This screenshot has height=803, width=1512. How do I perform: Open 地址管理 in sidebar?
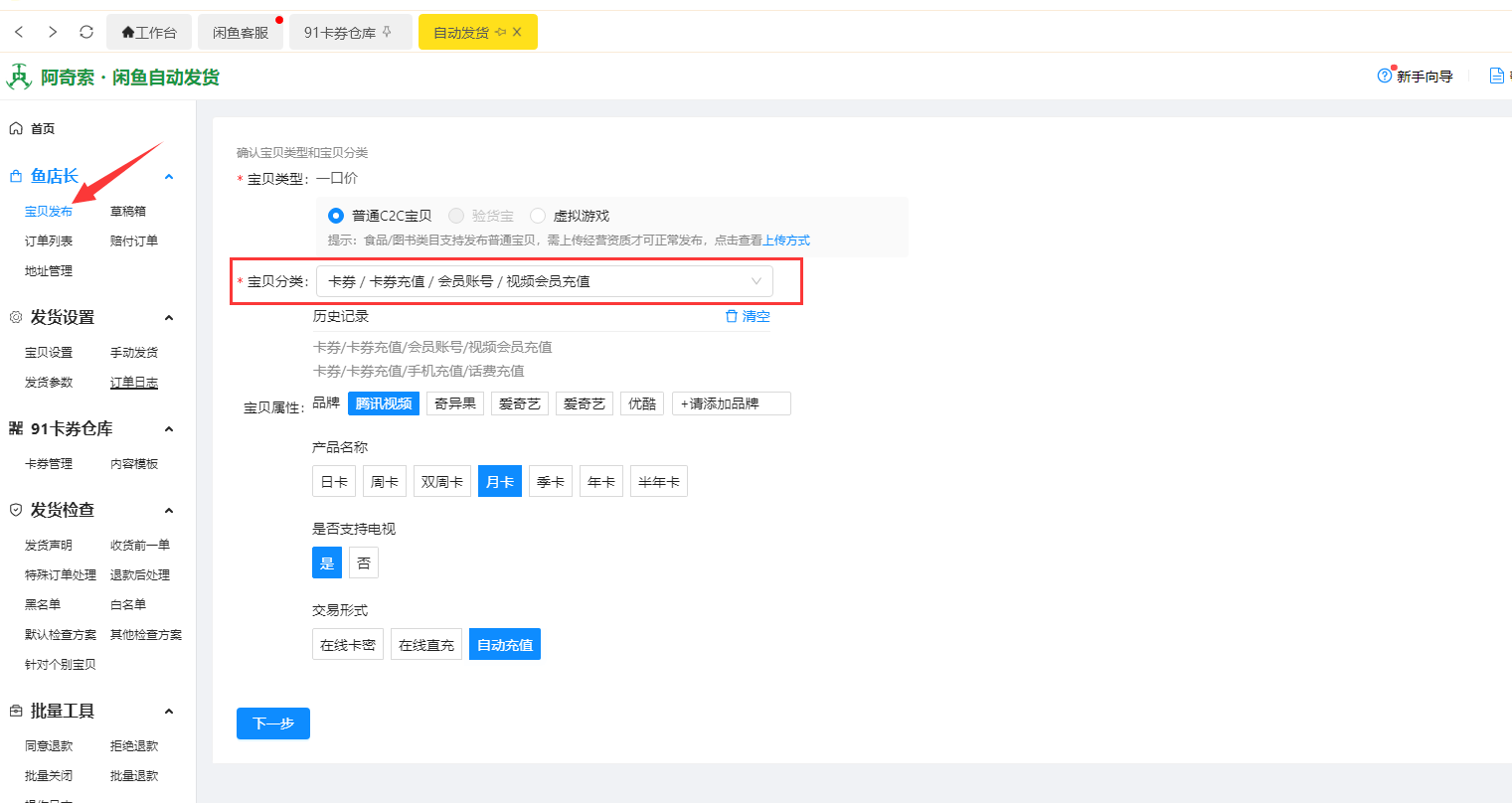click(x=49, y=270)
